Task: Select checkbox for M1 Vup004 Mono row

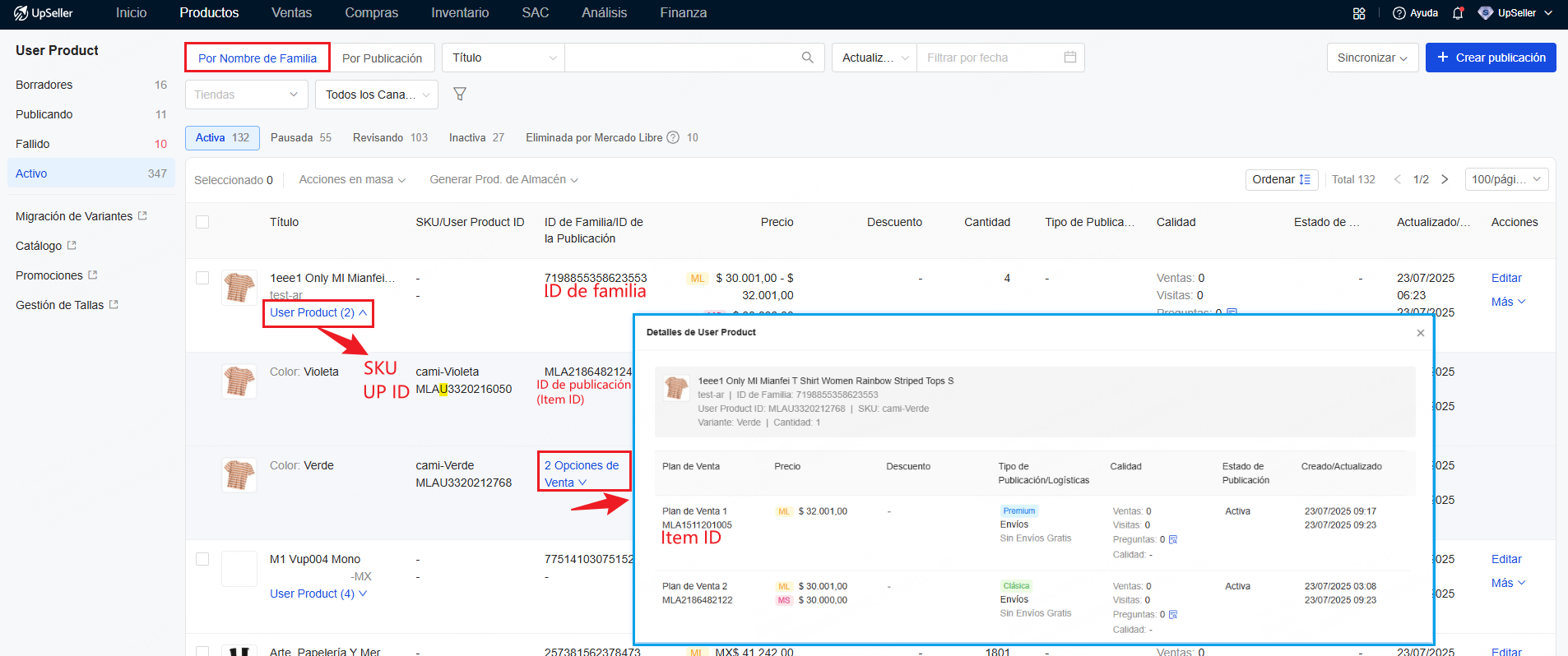Action: tap(202, 559)
